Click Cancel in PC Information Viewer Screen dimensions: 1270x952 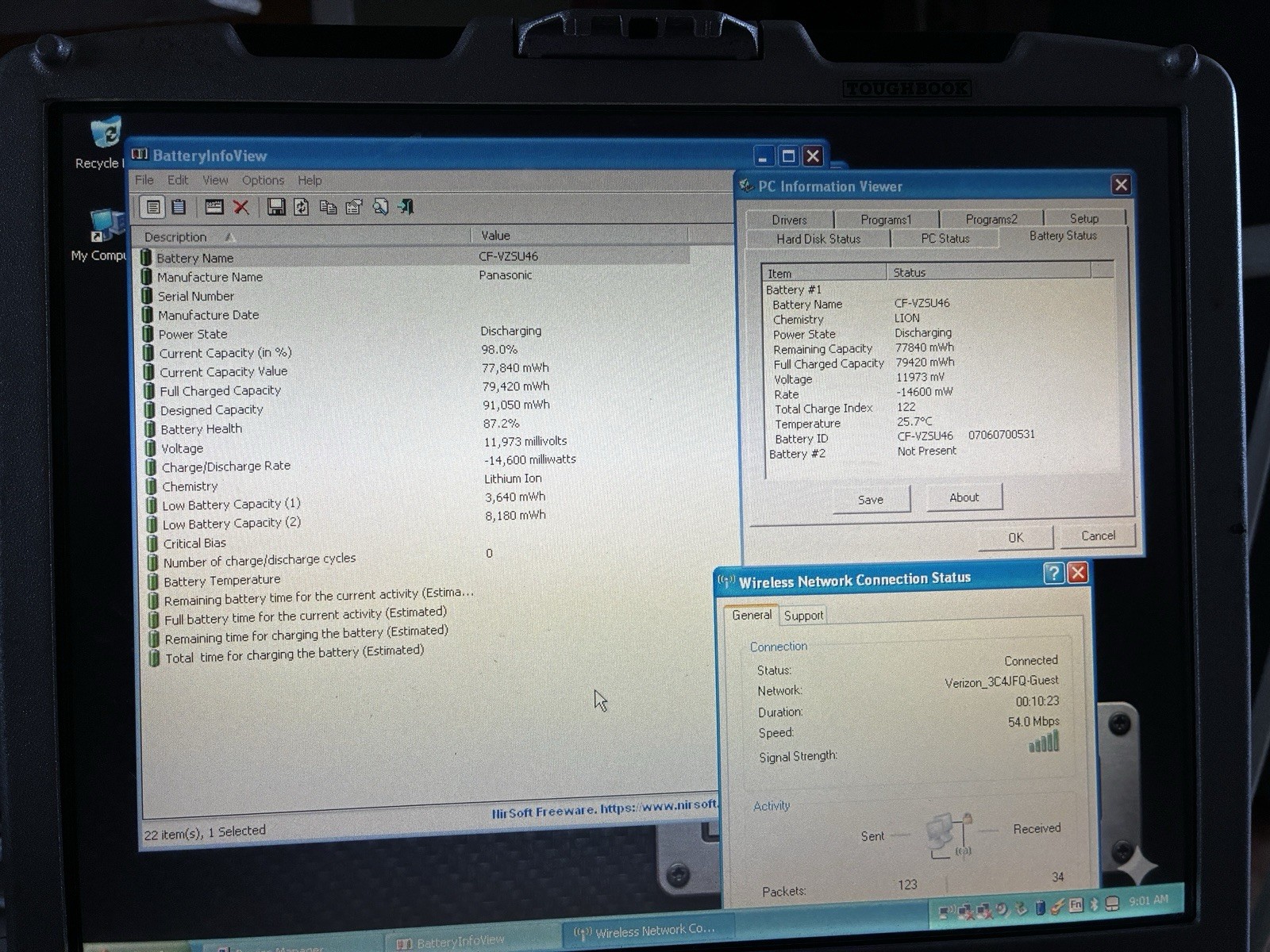[1098, 535]
